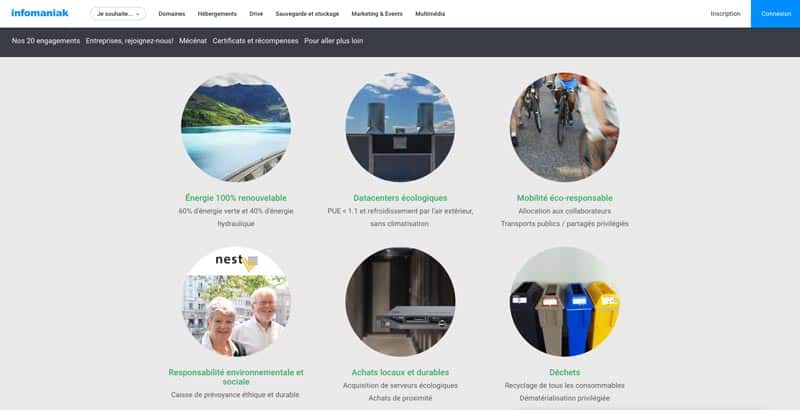Click the mountain lake dam image

pyautogui.click(x=236, y=127)
